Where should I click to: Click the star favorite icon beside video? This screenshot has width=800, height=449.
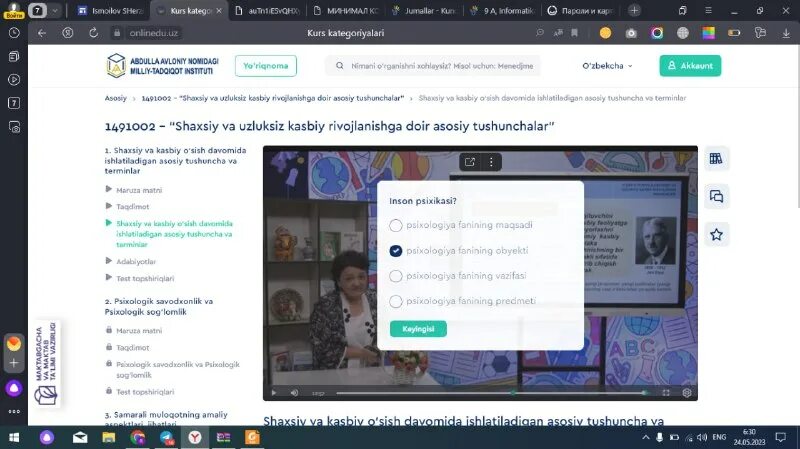click(716, 235)
